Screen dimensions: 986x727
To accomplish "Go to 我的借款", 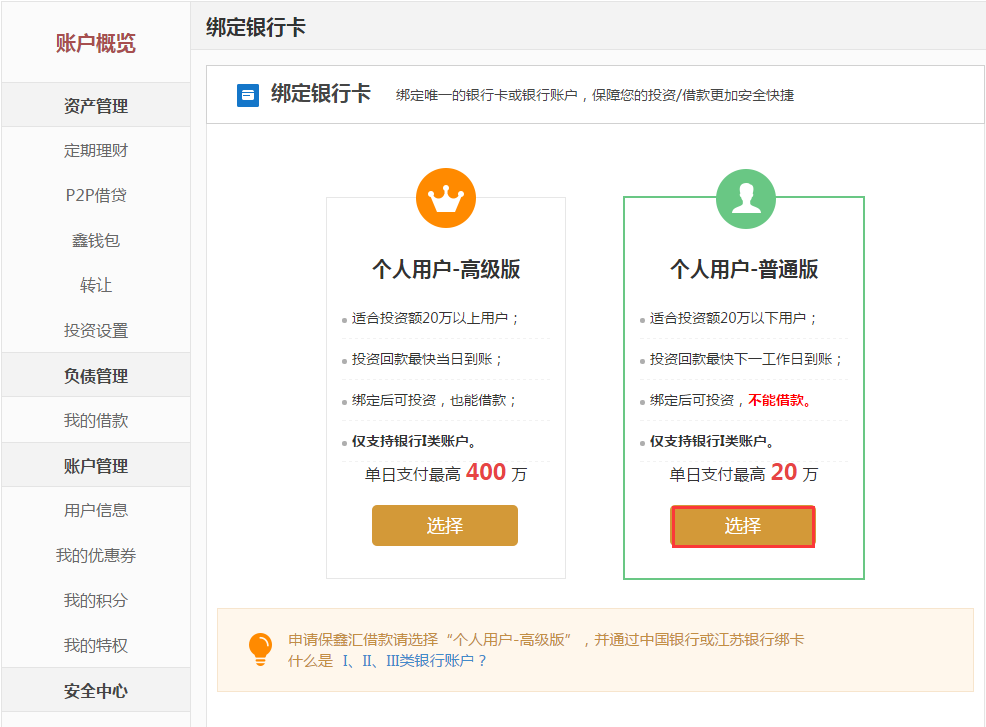I will click(96, 420).
